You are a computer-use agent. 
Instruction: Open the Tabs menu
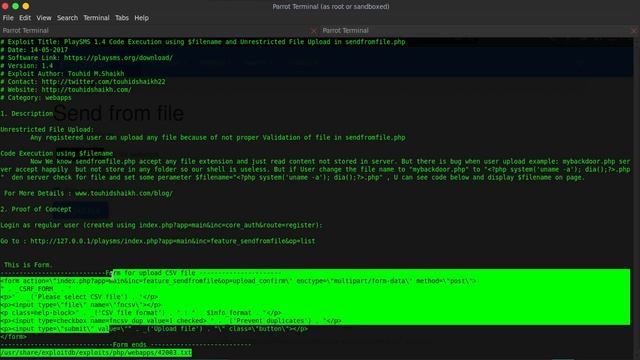(122, 18)
